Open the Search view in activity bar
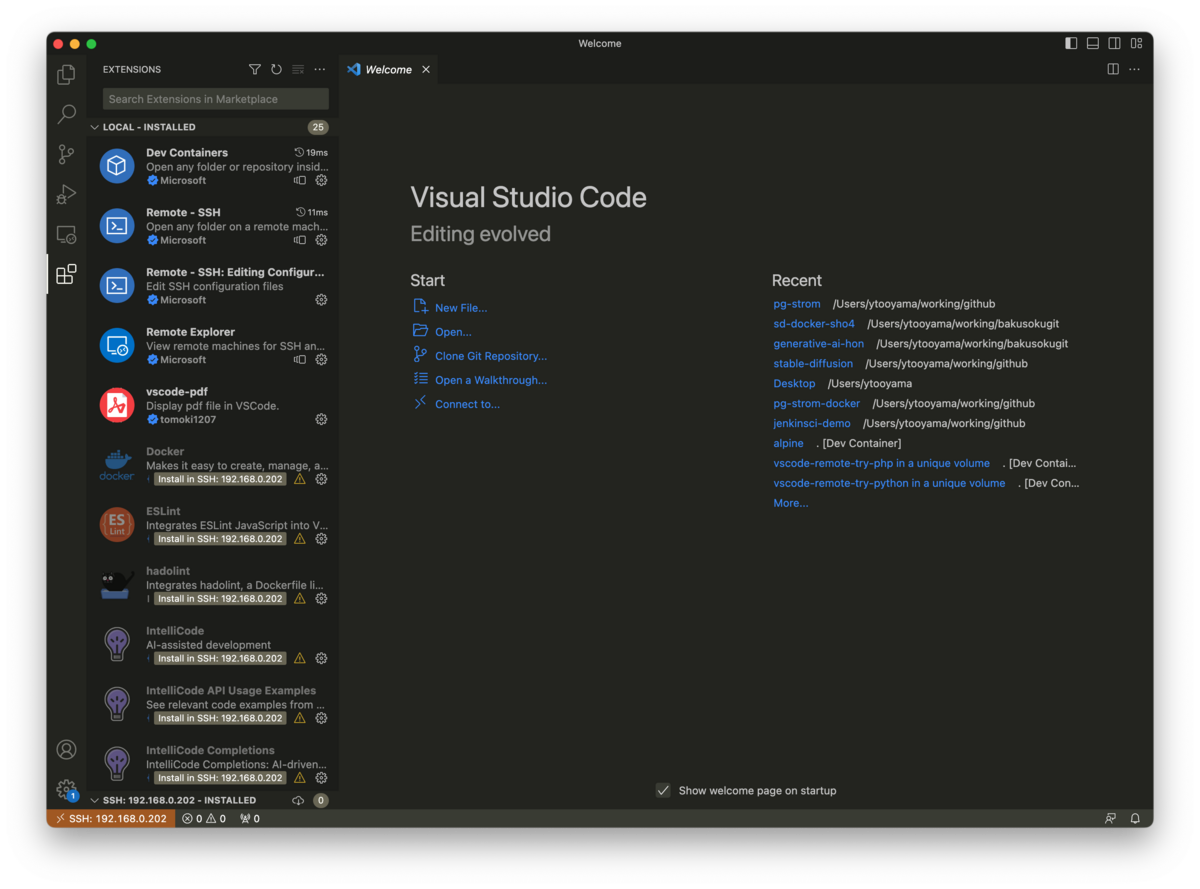This screenshot has height=889, width=1200. click(66, 114)
